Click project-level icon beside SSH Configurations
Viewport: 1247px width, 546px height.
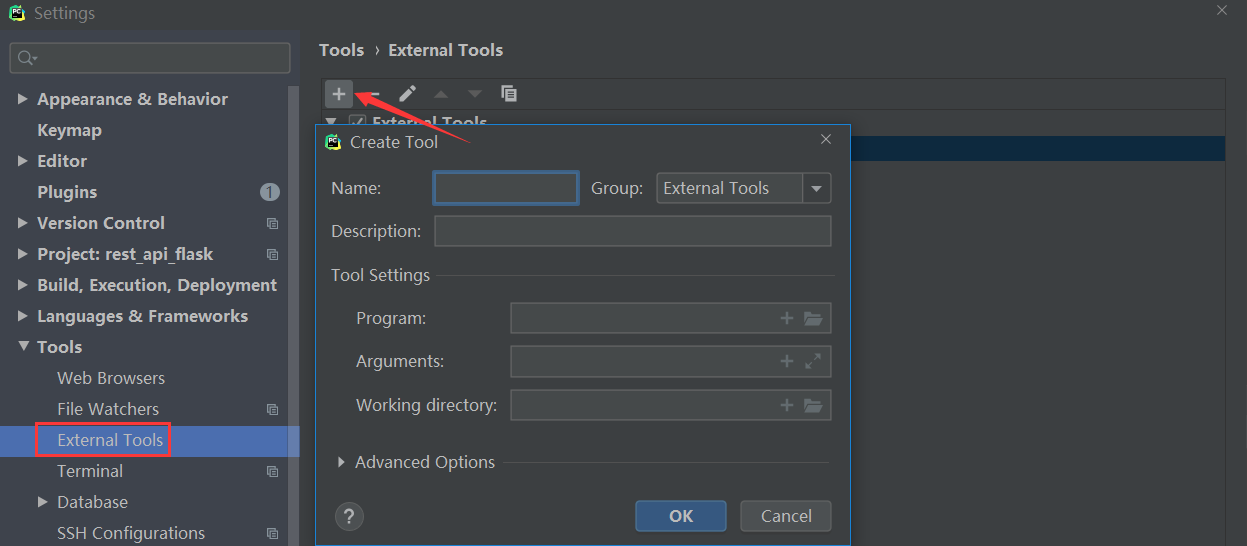click(x=272, y=533)
